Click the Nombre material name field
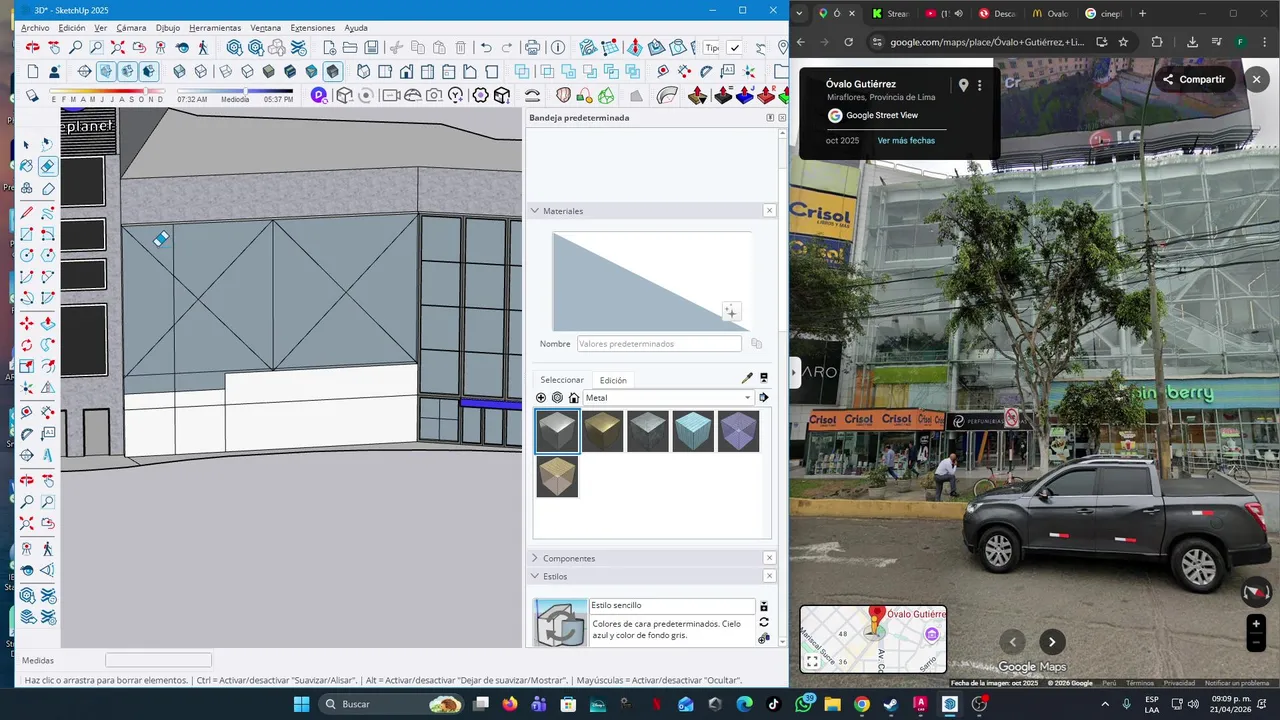The width and height of the screenshot is (1280, 720). point(659,344)
